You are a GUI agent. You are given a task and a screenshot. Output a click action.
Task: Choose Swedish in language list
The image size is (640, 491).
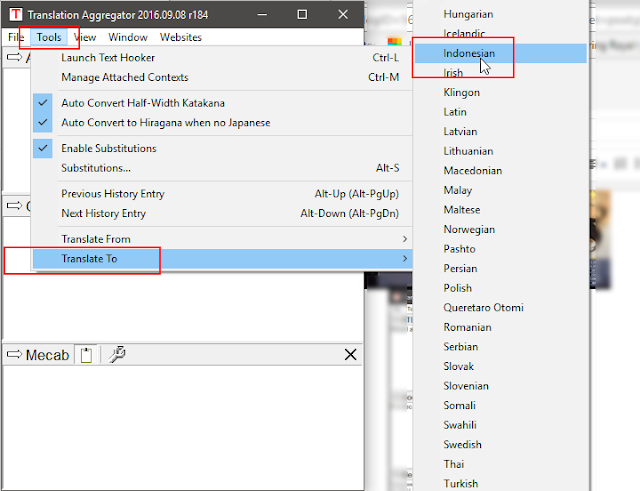pos(501,445)
